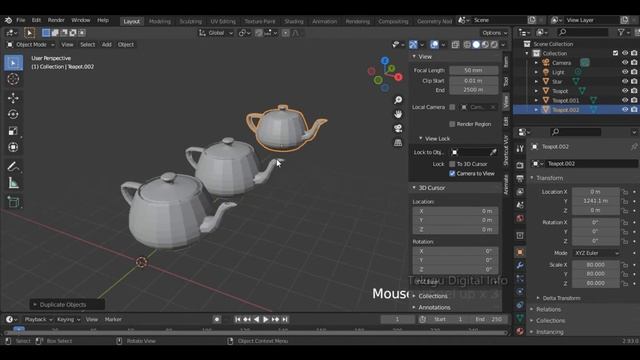This screenshot has width=640, height=360.
Task: Hide Teapot.001 using its eye icon
Action: [625, 100]
